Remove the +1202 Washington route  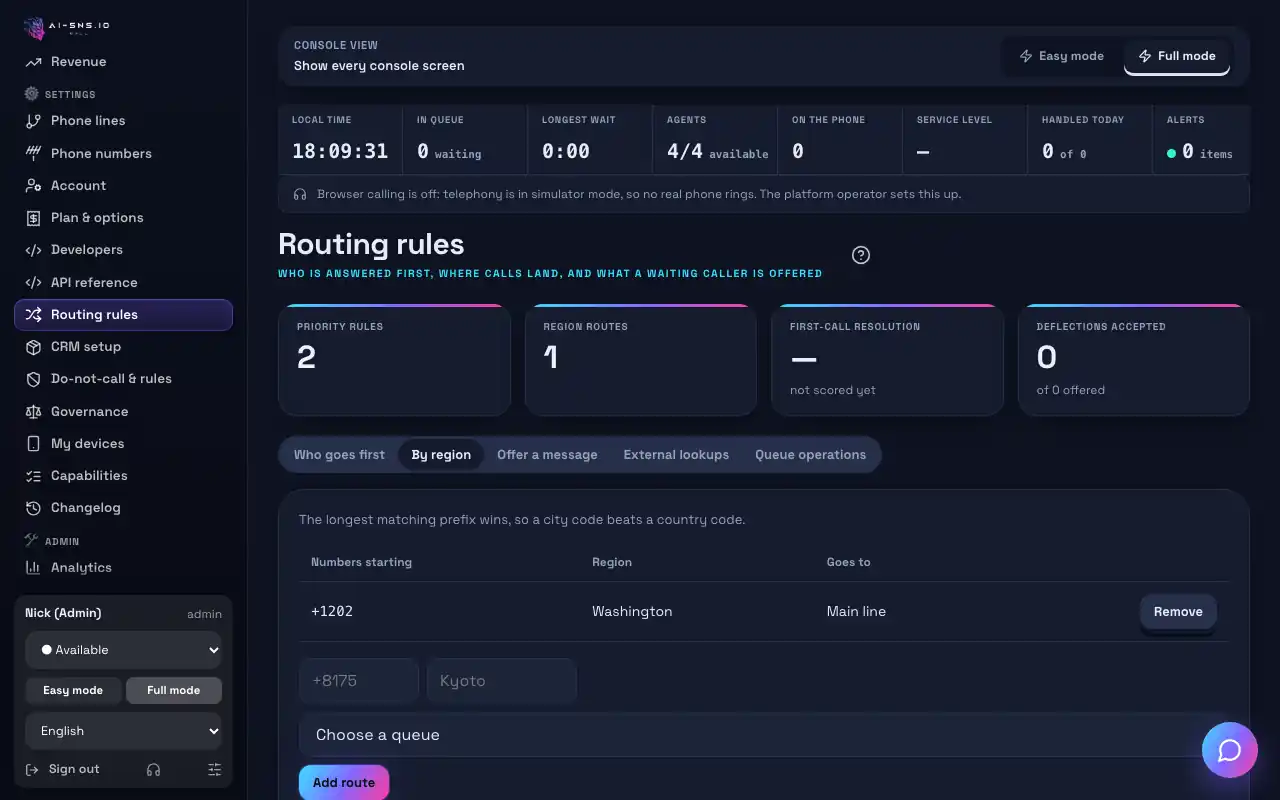(1178, 612)
